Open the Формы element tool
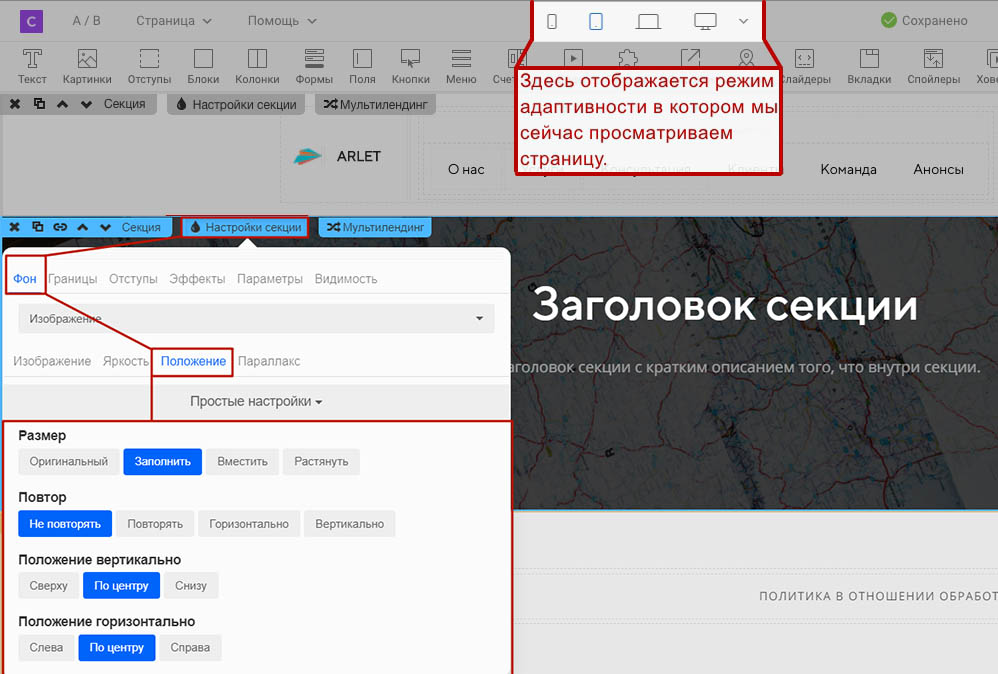998x674 pixels. point(314,66)
